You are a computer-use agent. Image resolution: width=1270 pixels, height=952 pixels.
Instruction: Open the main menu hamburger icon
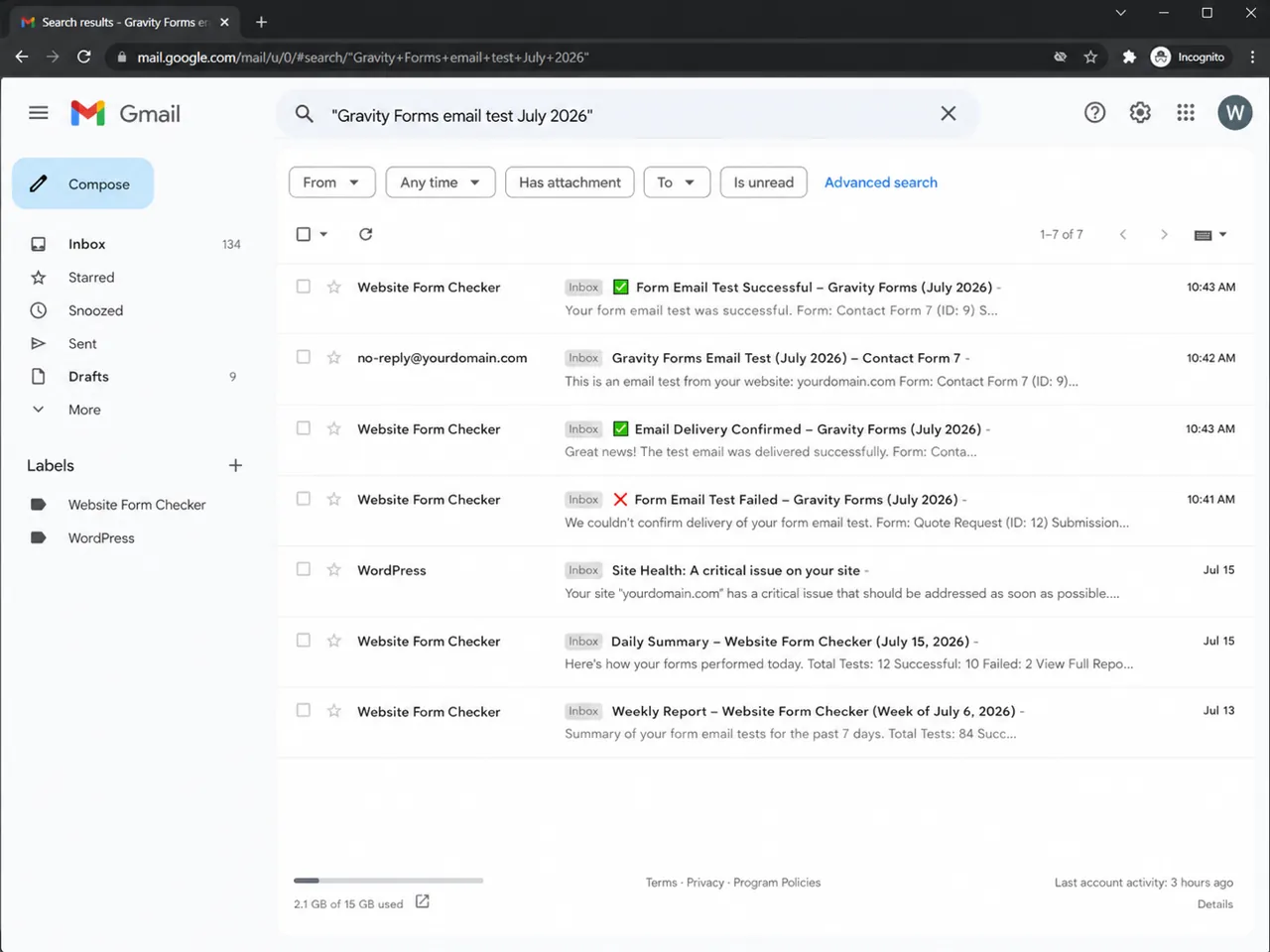(39, 113)
